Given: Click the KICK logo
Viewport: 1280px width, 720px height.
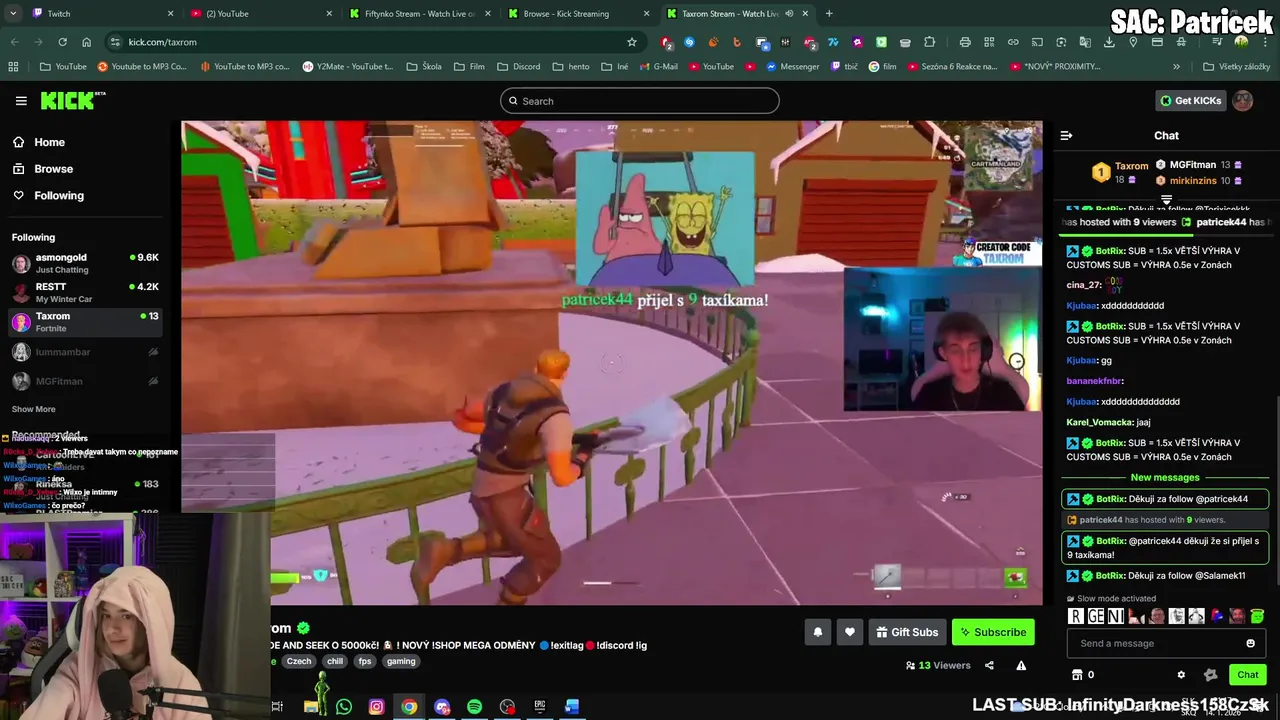Looking at the screenshot, I should (x=72, y=100).
